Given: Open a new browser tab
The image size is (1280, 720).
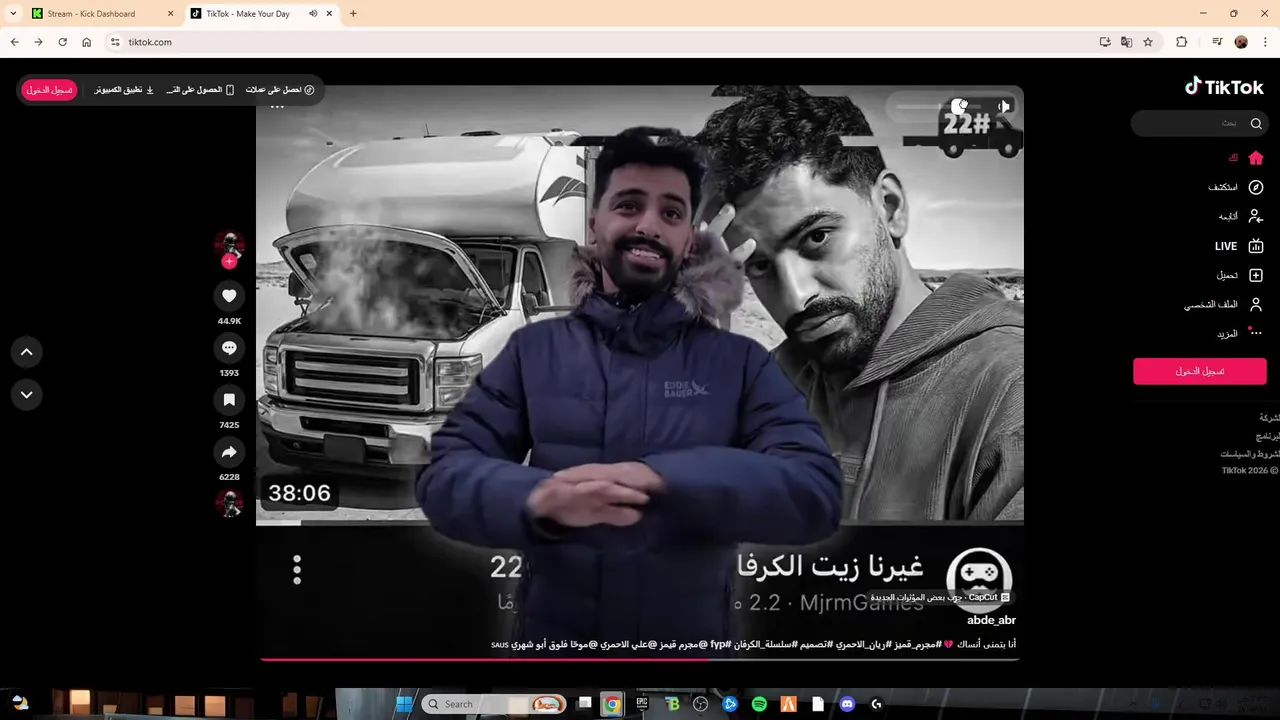Looking at the screenshot, I should (353, 14).
